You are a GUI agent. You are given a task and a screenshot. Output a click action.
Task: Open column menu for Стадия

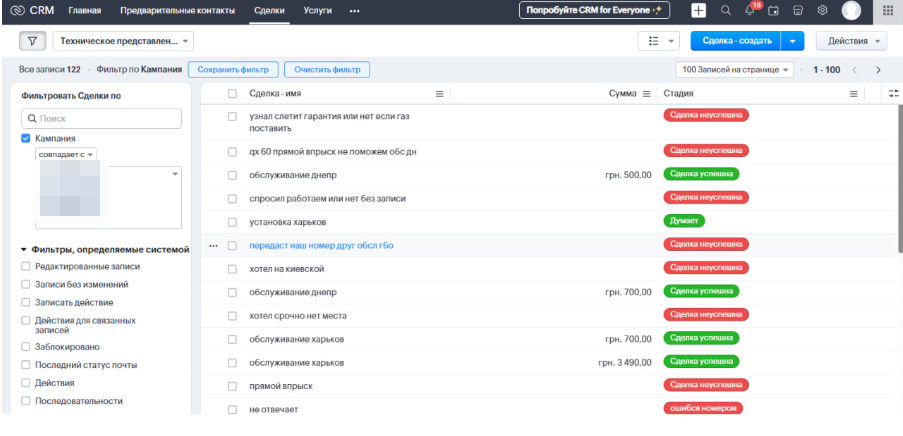[x=854, y=94]
